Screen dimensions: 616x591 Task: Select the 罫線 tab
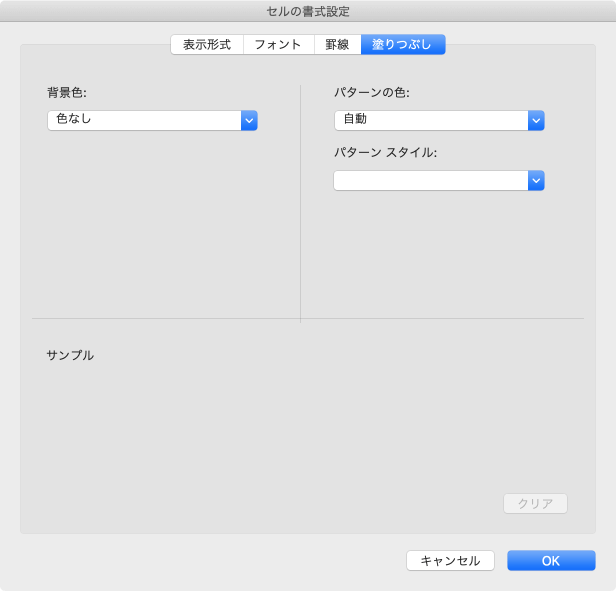(x=337, y=44)
